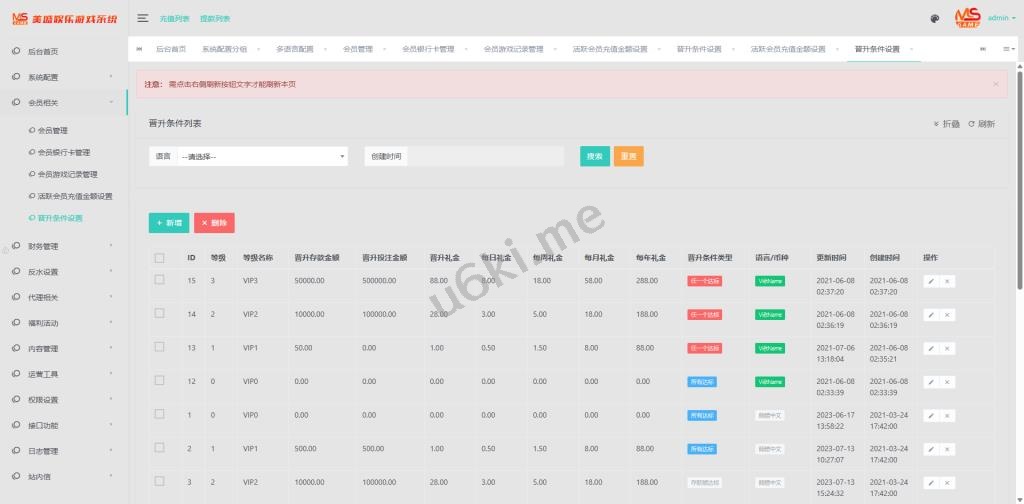Open the theme palette icon in header
The image size is (1024, 504).
pyautogui.click(x=934, y=18)
